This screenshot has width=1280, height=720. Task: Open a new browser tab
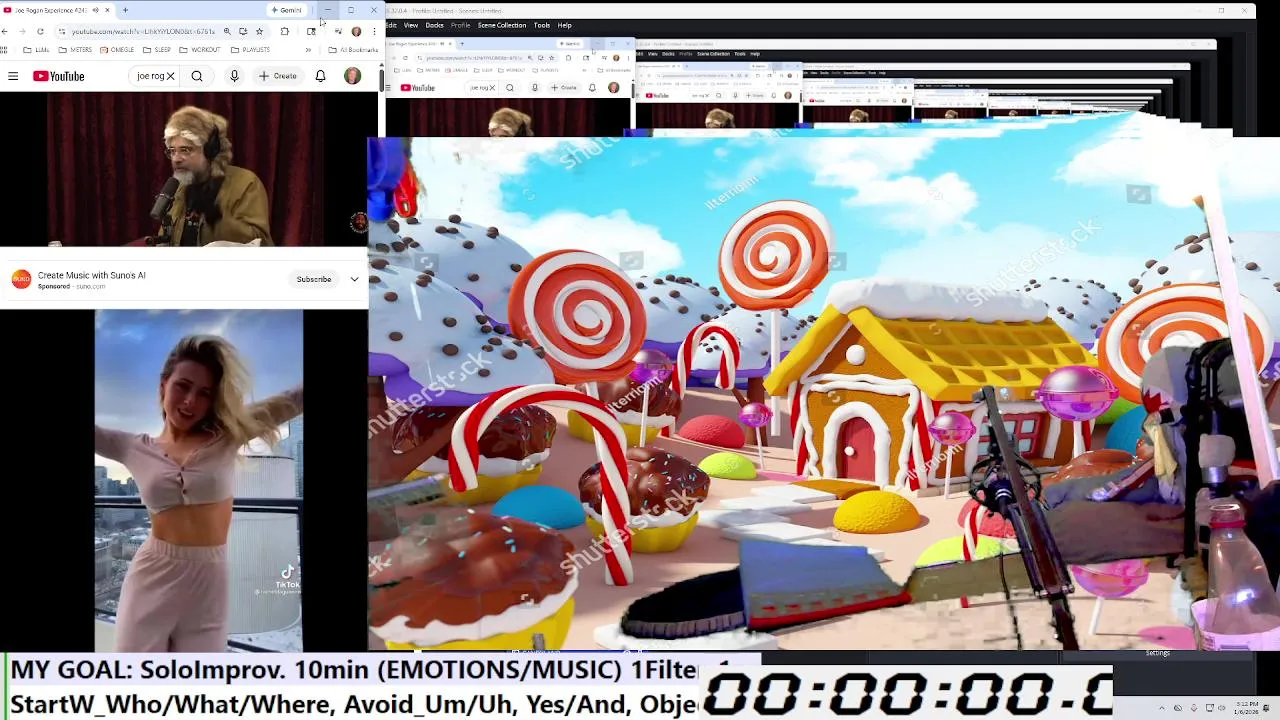click(125, 10)
